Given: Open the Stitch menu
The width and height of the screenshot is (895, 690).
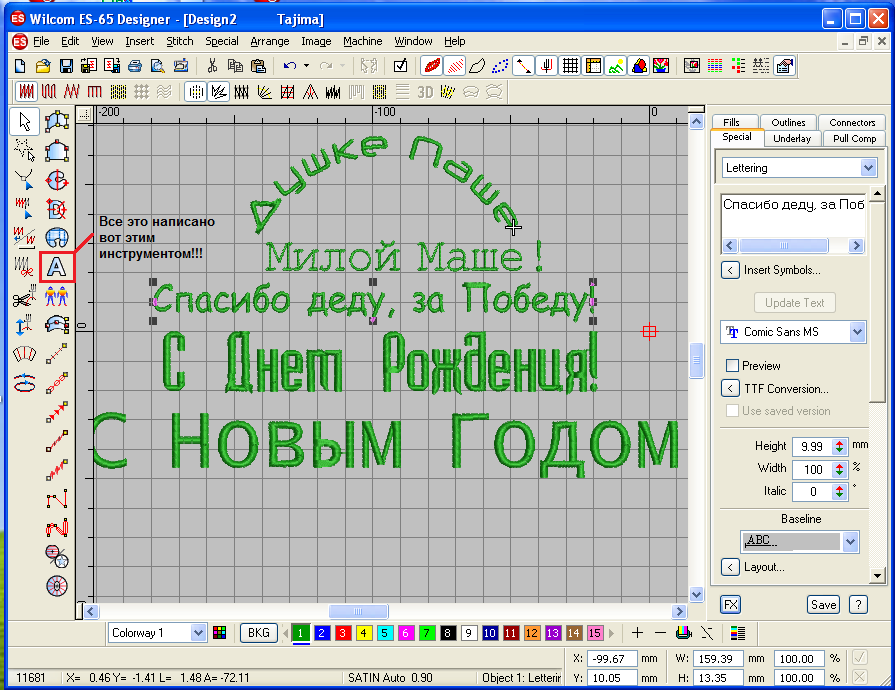Looking at the screenshot, I should 180,41.
